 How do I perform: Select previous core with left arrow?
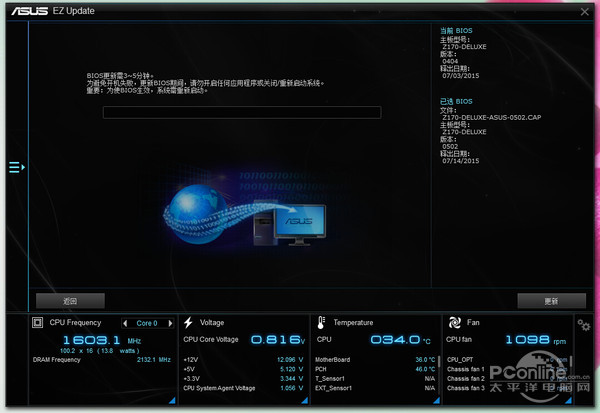tap(125, 323)
